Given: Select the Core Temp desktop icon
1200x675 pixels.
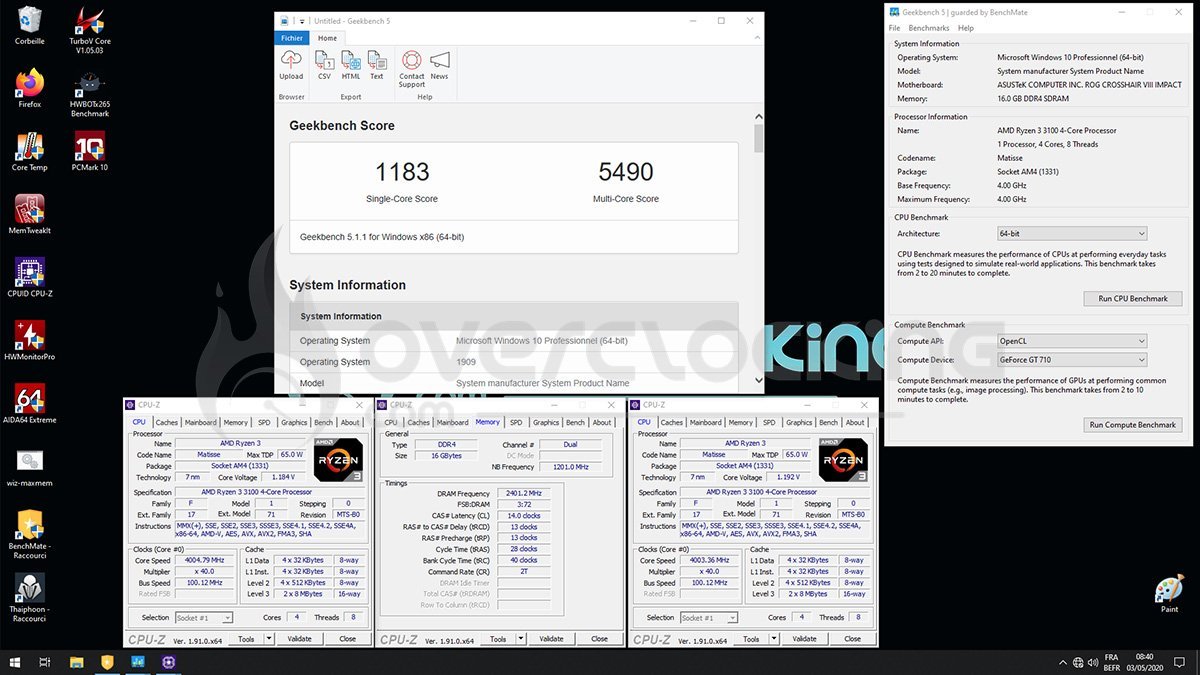Looking at the screenshot, I should (30, 152).
